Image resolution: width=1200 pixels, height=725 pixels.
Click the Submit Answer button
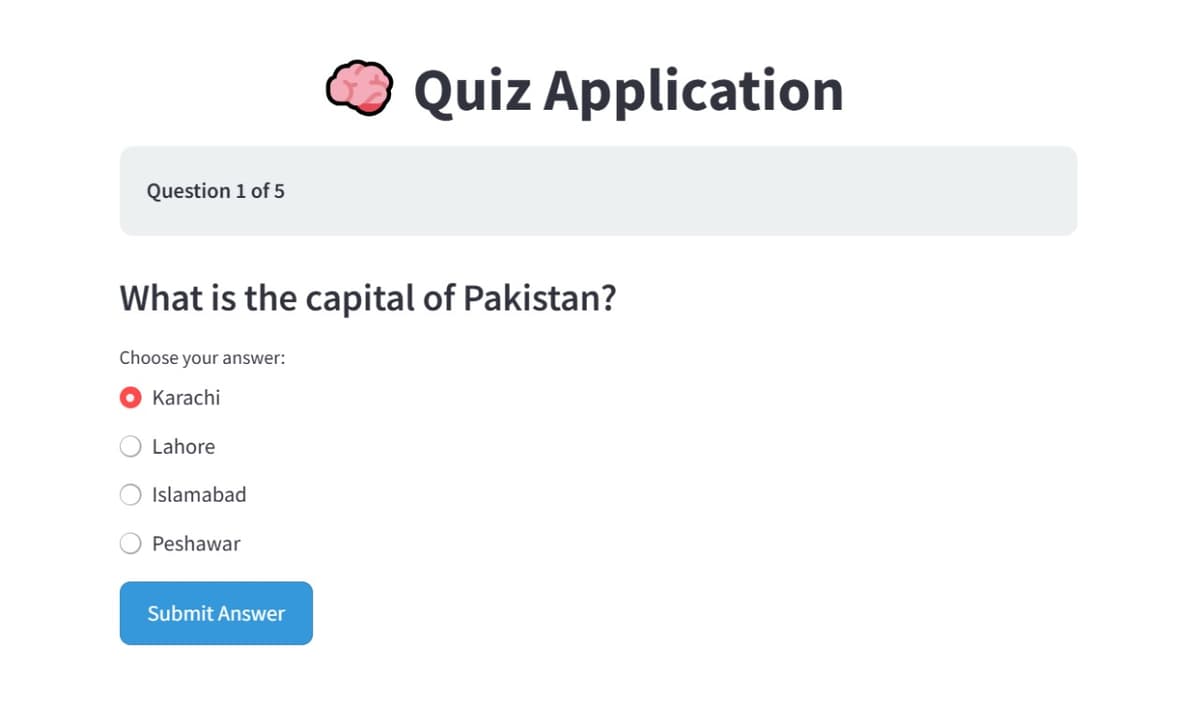pos(215,613)
